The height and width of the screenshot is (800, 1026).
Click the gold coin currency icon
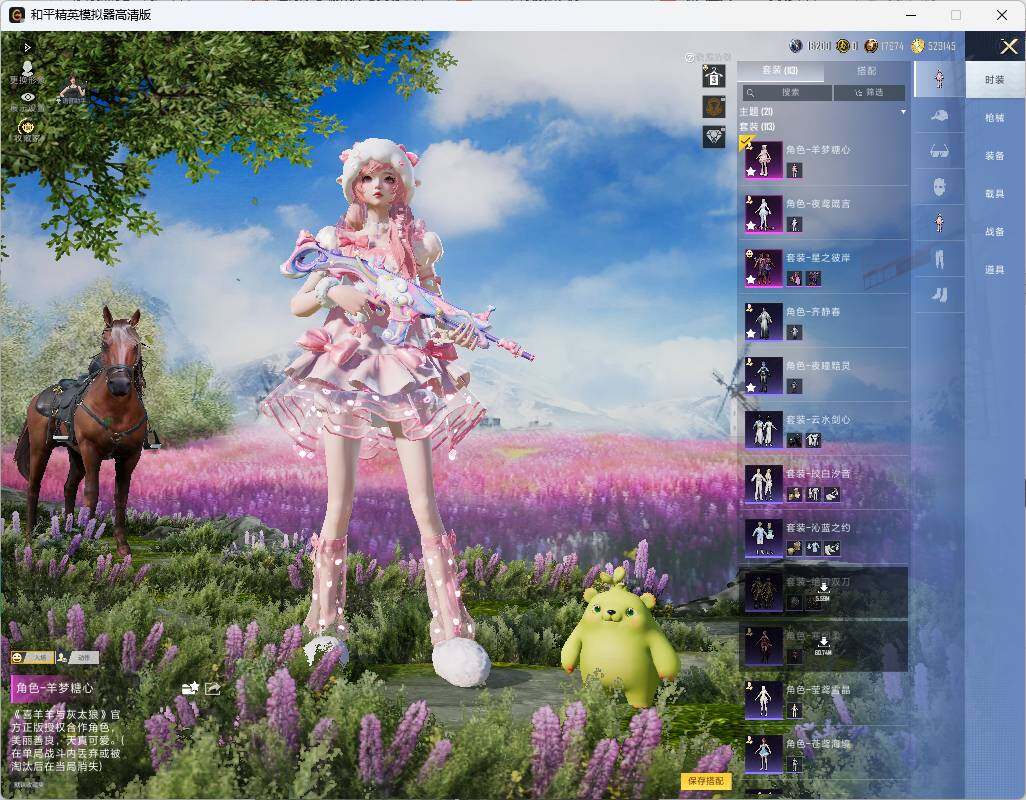coord(918,46)
